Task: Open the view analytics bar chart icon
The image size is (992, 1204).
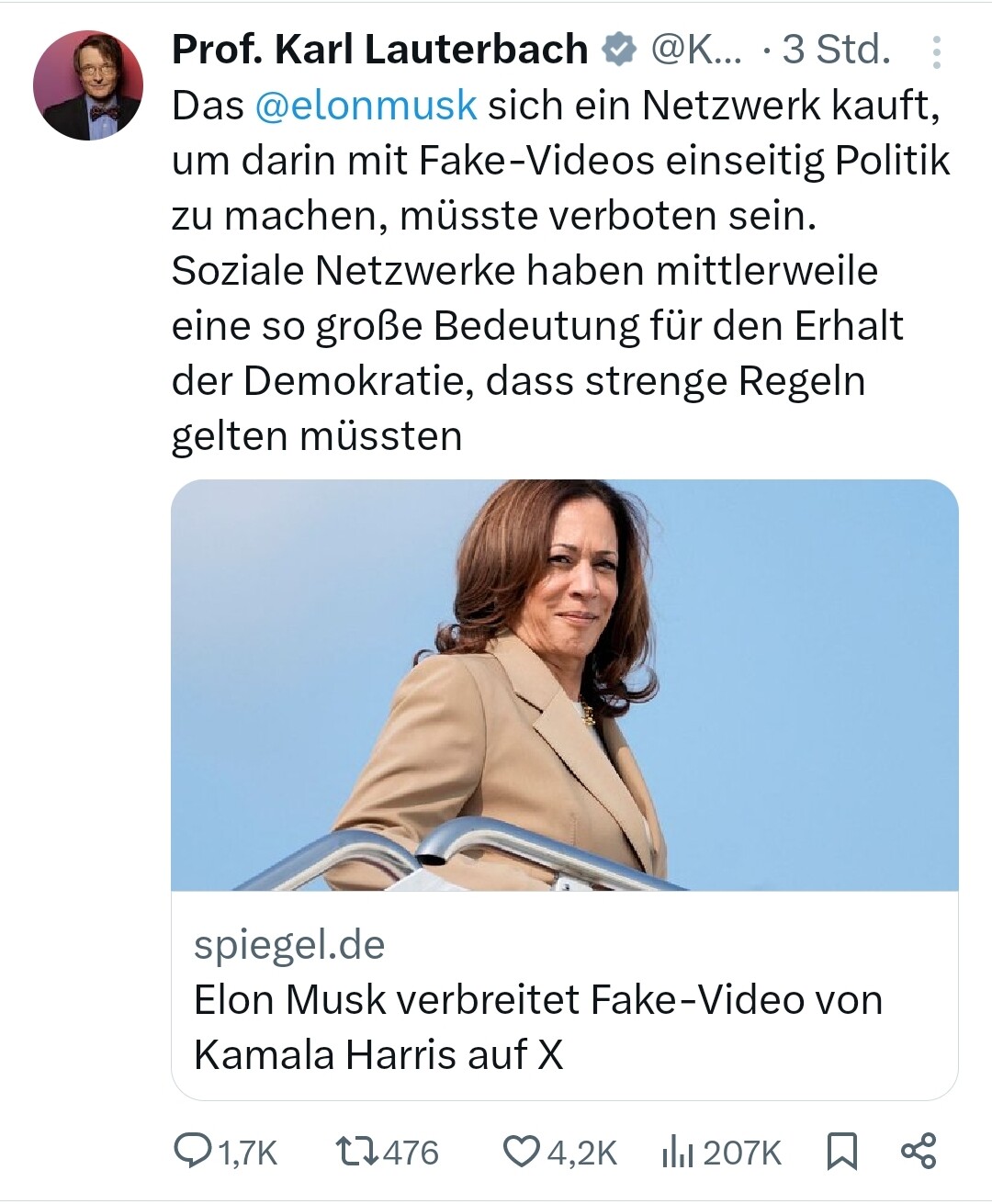Action: (x=676, y=1152)
